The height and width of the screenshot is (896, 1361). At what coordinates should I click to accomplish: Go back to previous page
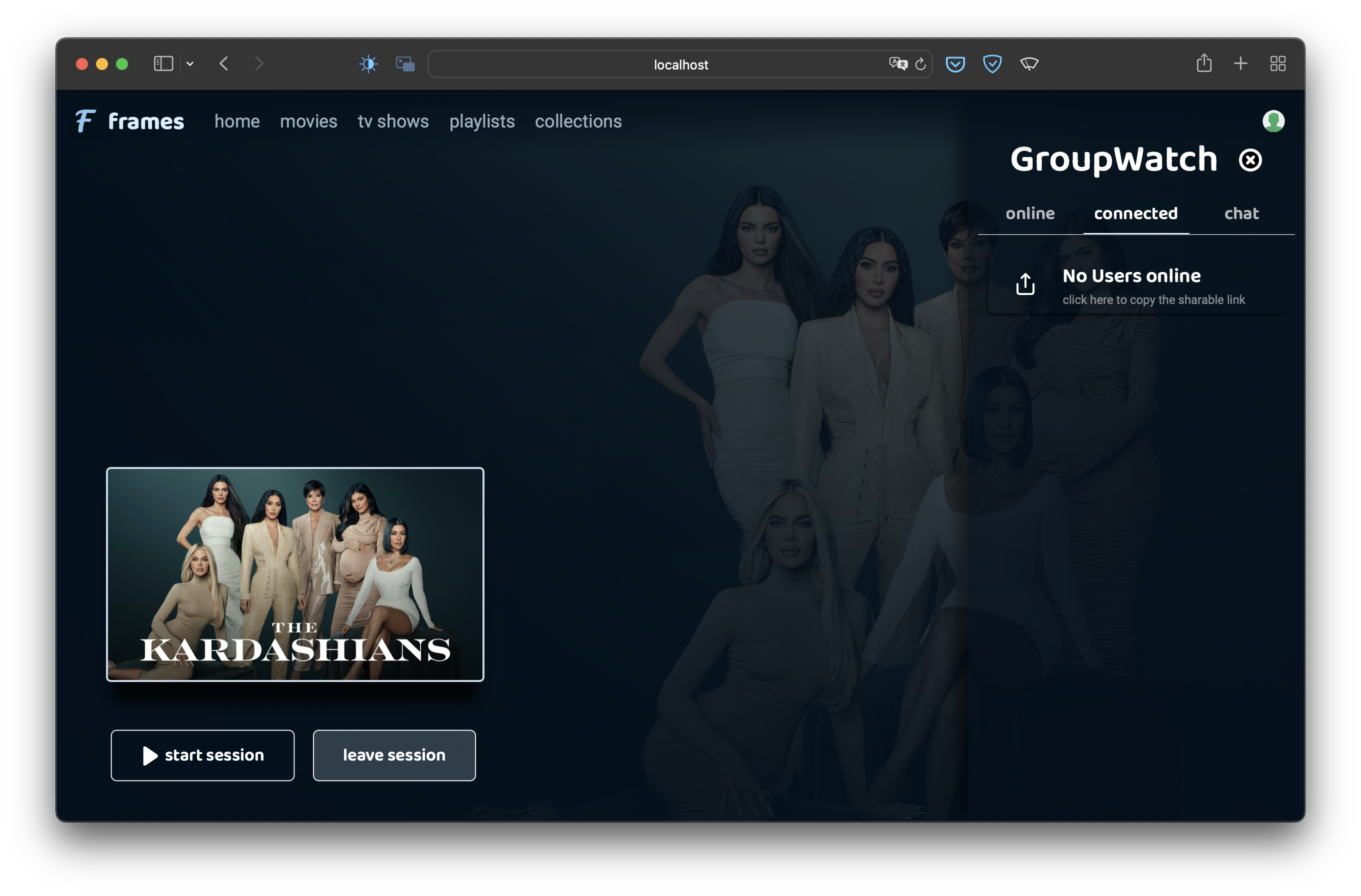[x=224, y=63]
